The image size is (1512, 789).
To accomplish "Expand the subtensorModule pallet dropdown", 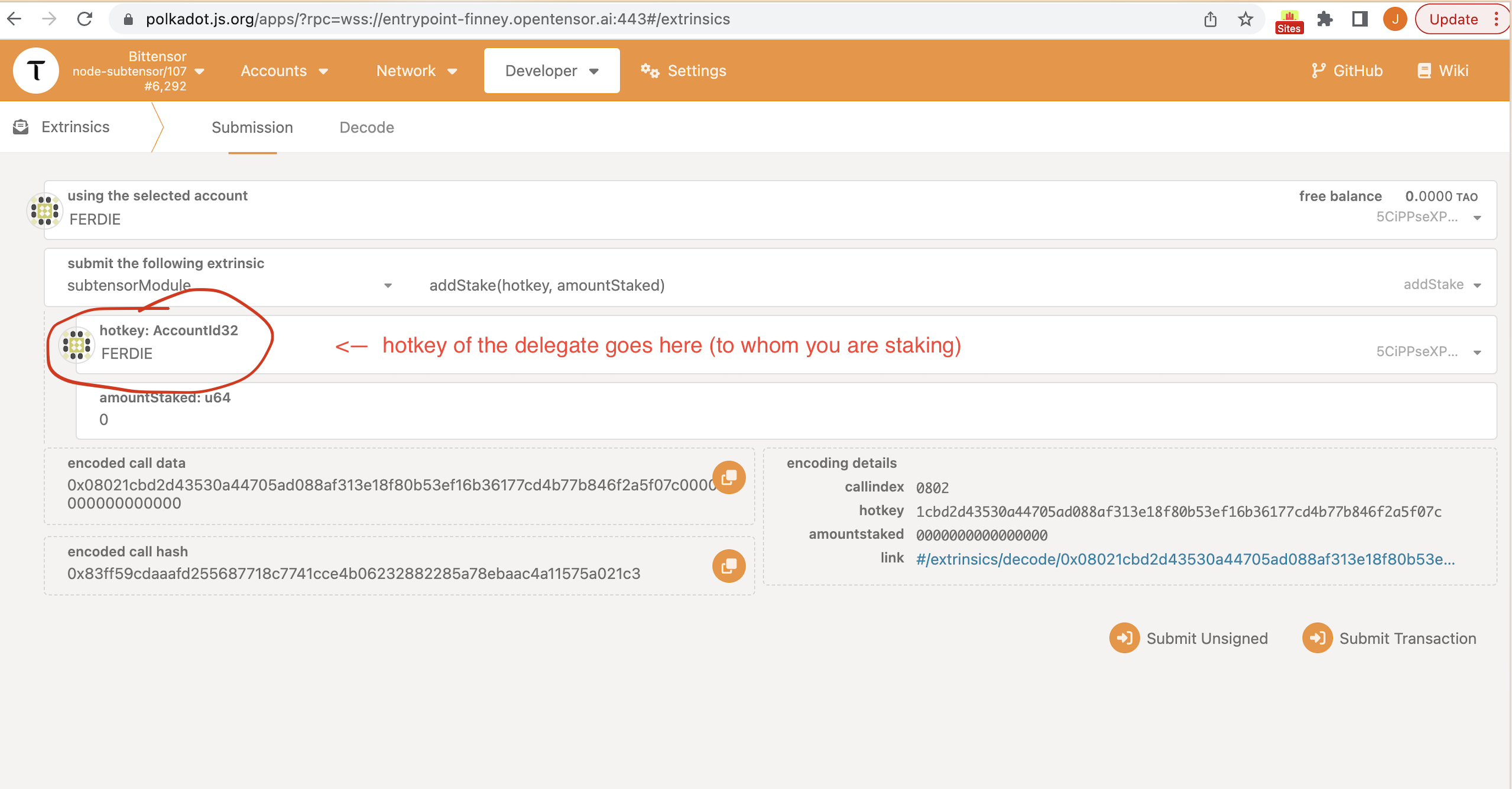I will (388, 285).
